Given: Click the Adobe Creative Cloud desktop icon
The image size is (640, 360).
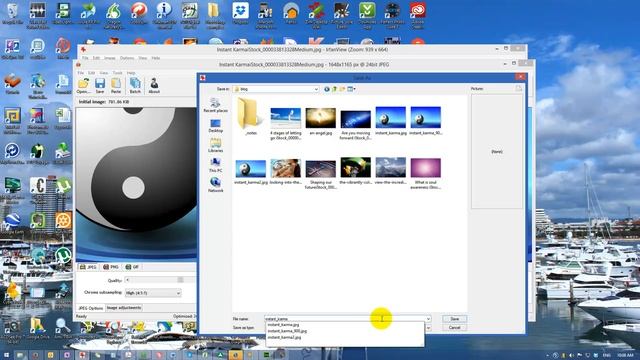Looking at the screenshot, I should pos(418,15).
